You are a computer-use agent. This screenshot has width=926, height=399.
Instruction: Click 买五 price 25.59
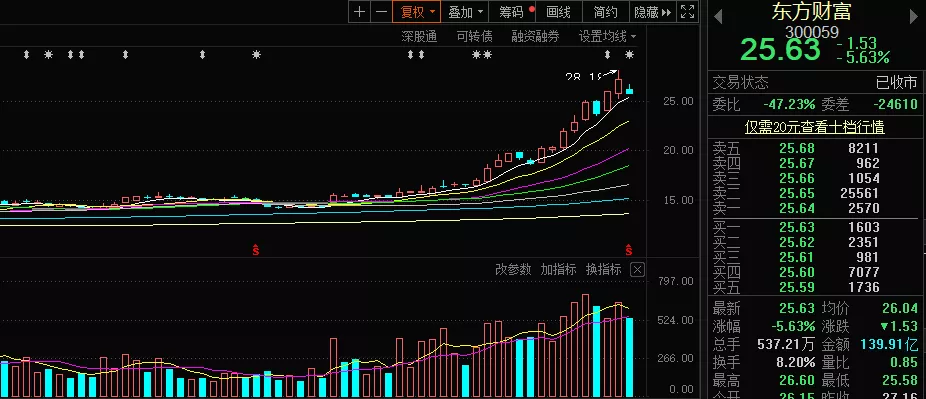click(797, 287)
